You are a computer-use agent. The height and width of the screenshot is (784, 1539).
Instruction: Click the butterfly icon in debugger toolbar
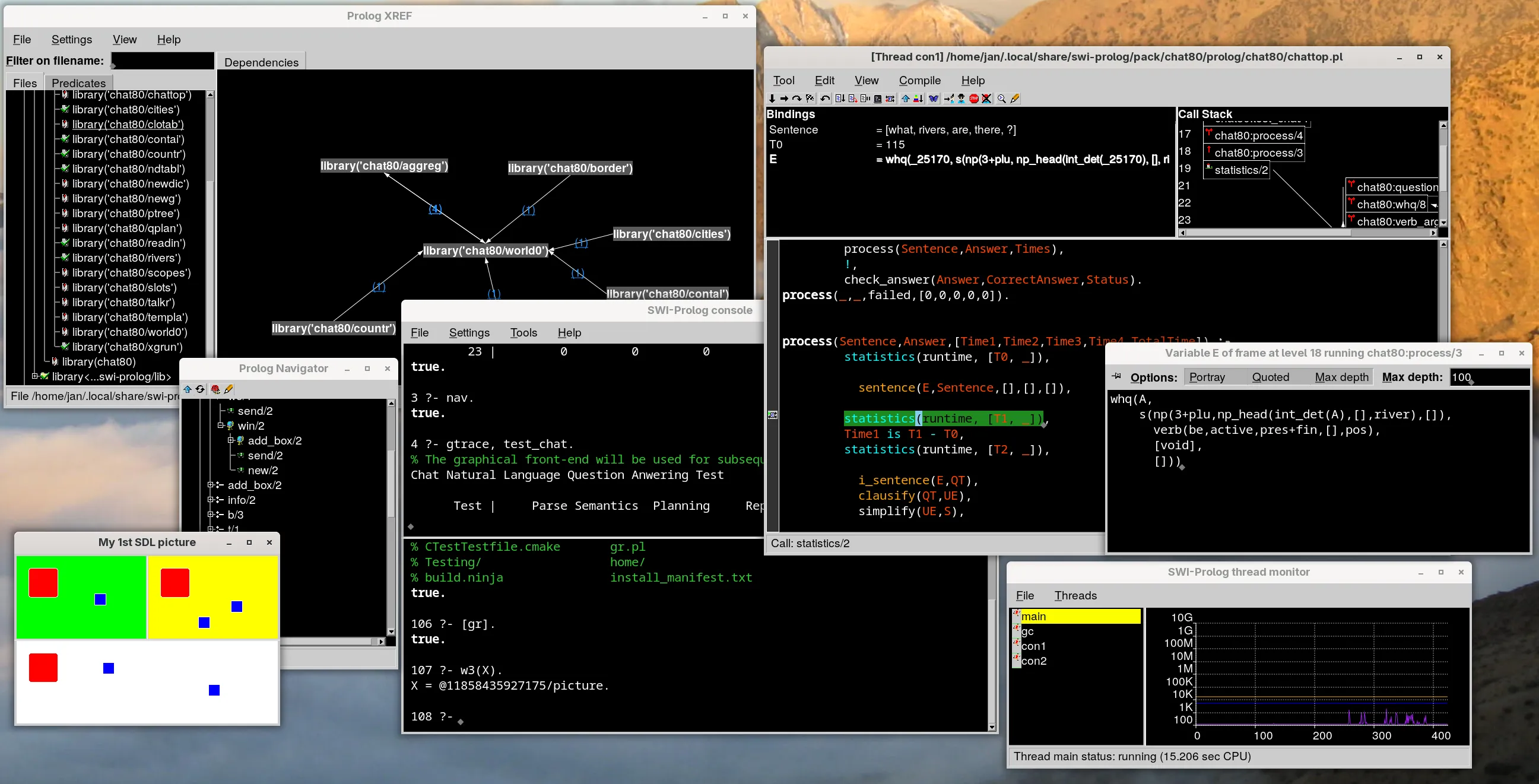[x=934, y=99]
